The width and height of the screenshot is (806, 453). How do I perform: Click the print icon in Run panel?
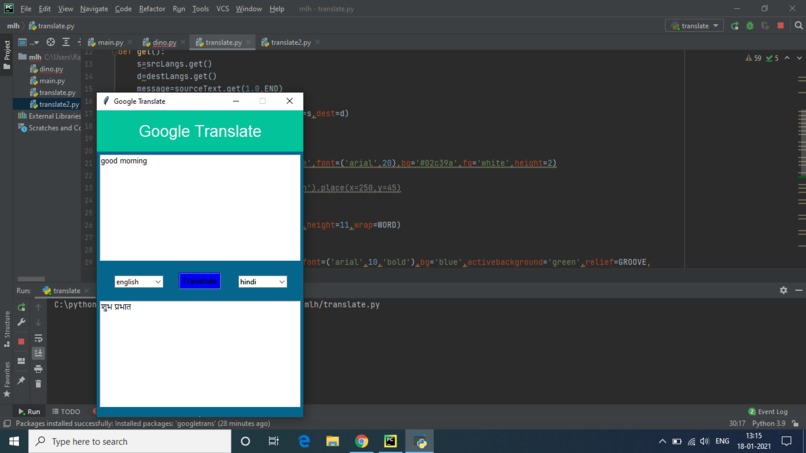pos(39,369)
